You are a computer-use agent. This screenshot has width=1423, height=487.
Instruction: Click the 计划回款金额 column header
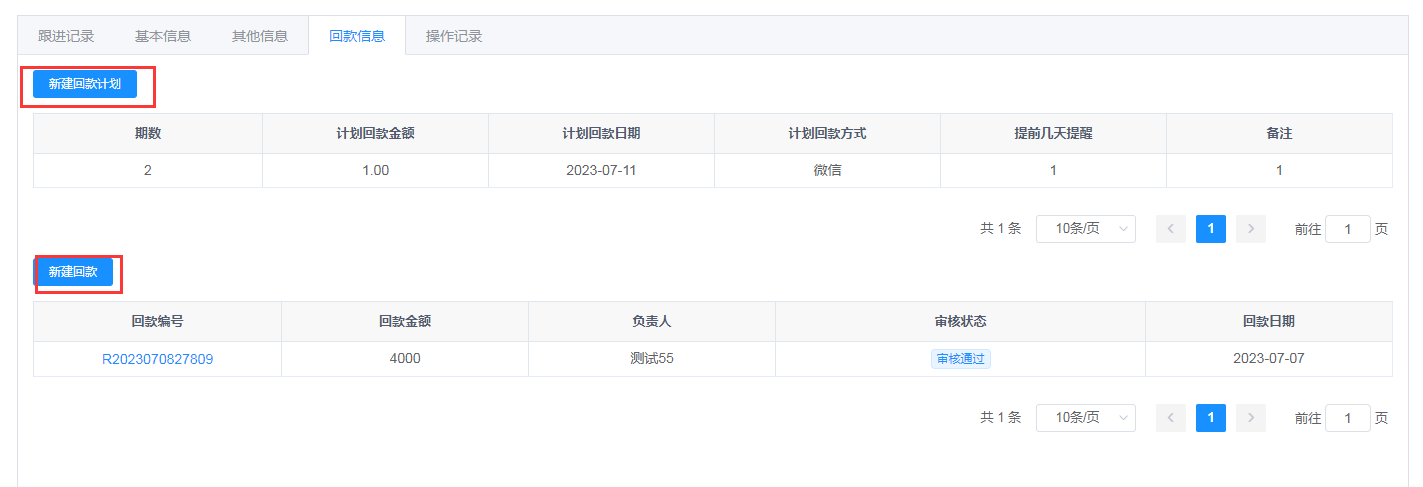[375, 133]
